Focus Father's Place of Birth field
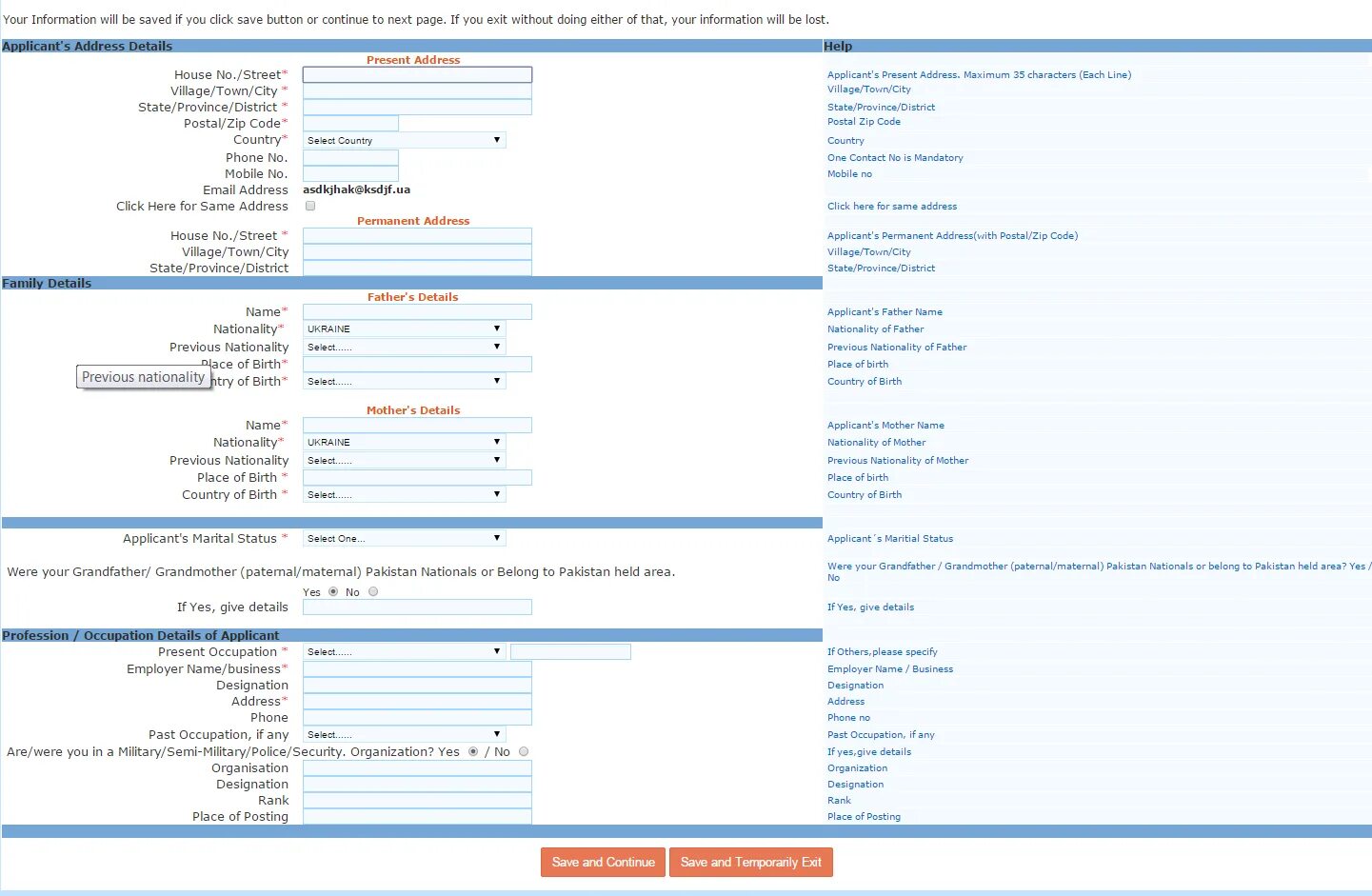1372x896 pixels. [x=417, y=364]
